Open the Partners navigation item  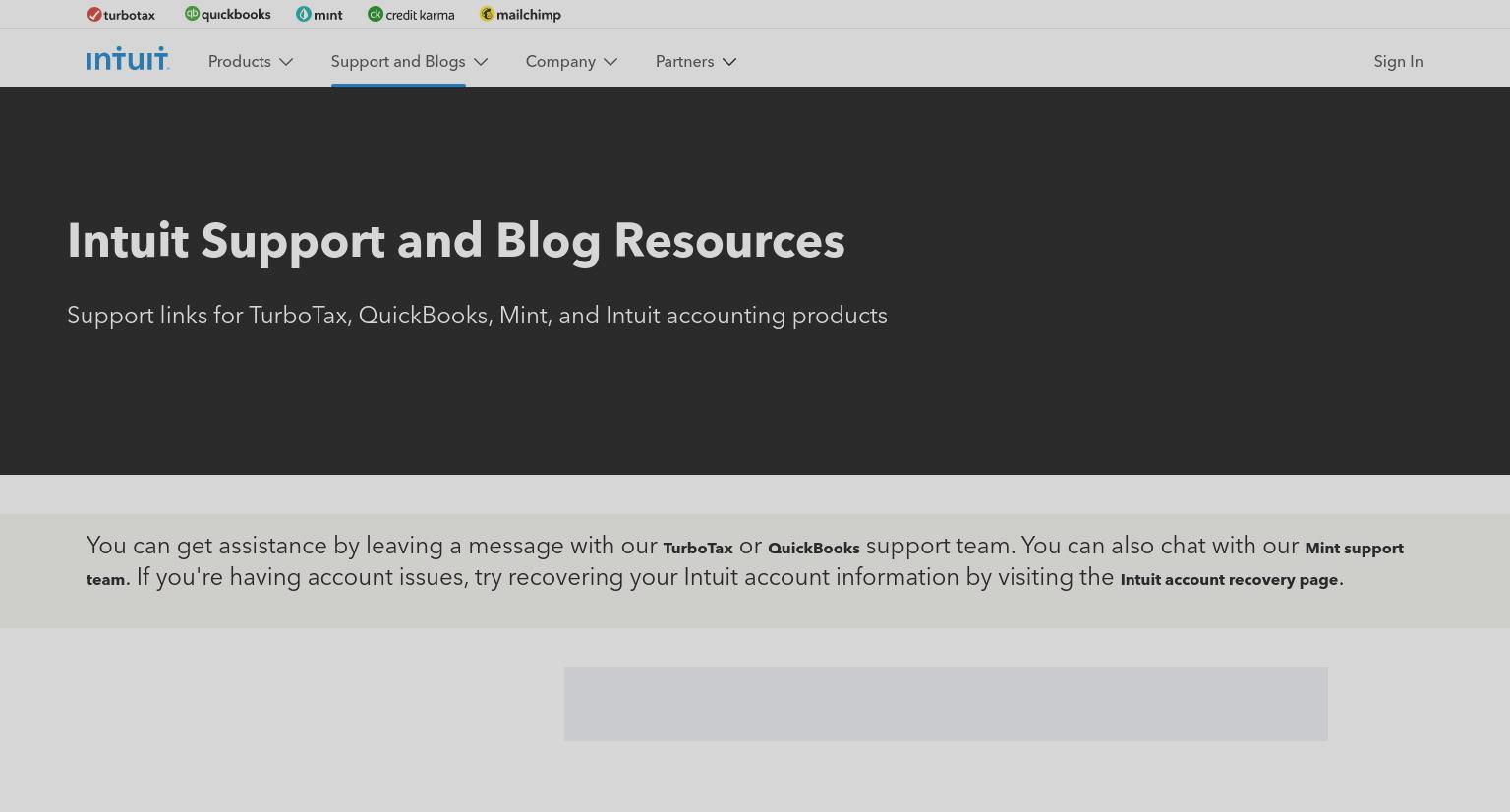[685, 61]
